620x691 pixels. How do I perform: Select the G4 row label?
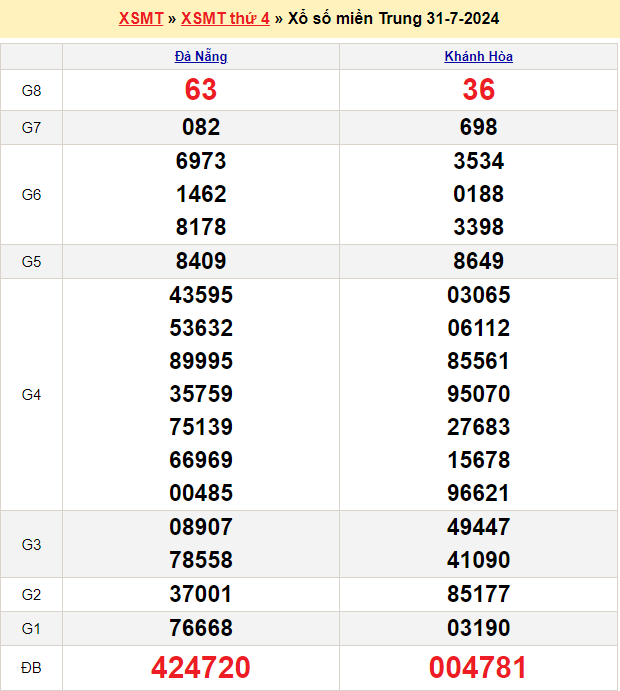[31, 395]
